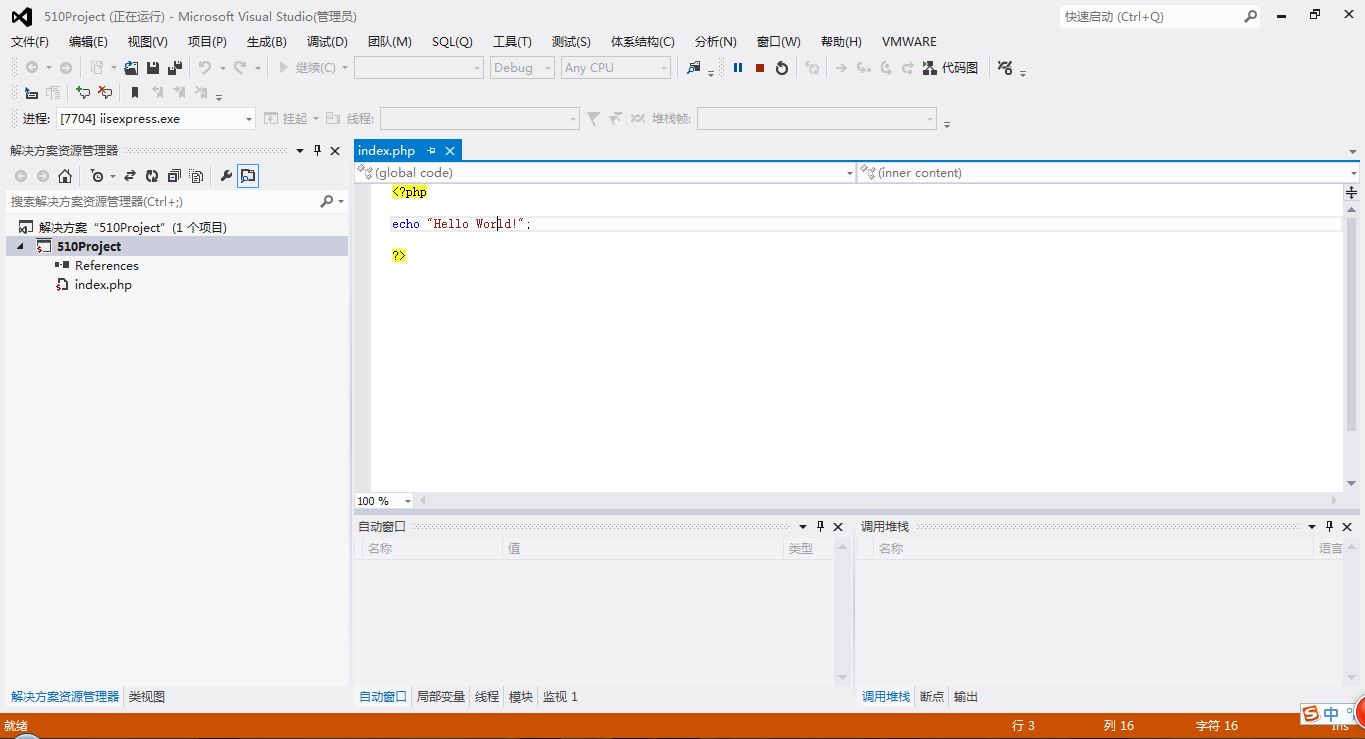Screen dimensions: 1365x739
Task: Toggle a bookmark on the current line
Action: 134,93
